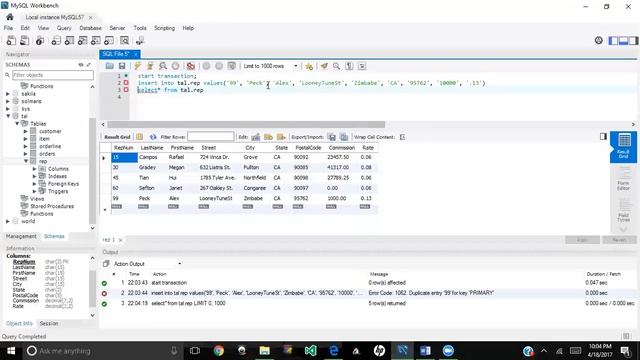Open the object inspector icon
640x360 pixels.
tap(40, 40)
